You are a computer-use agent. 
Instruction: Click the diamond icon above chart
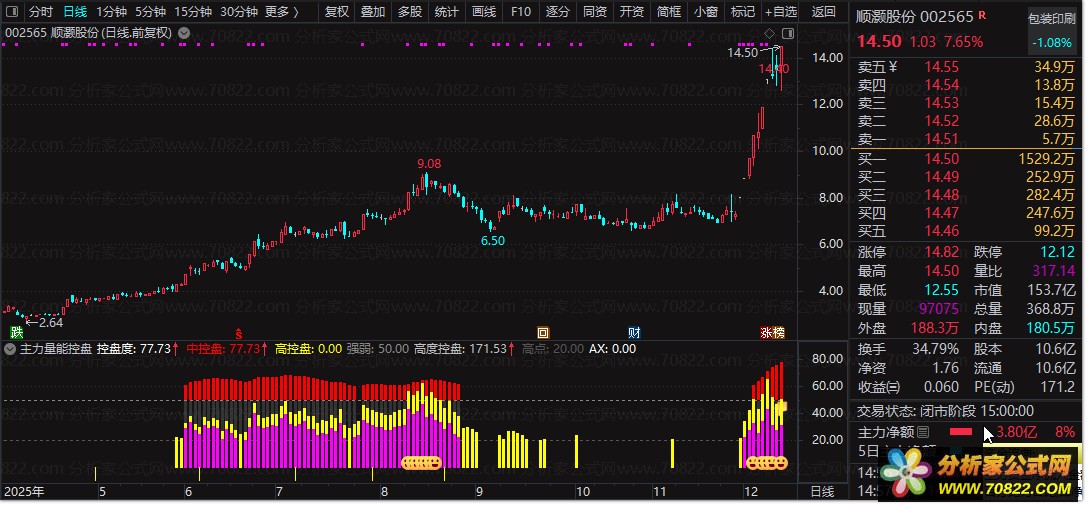click(x=769, y=33)
